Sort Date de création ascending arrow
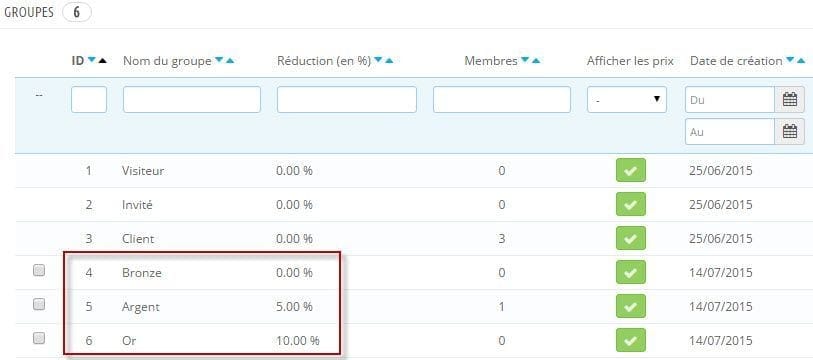813x360 pixels. point(801,61)
